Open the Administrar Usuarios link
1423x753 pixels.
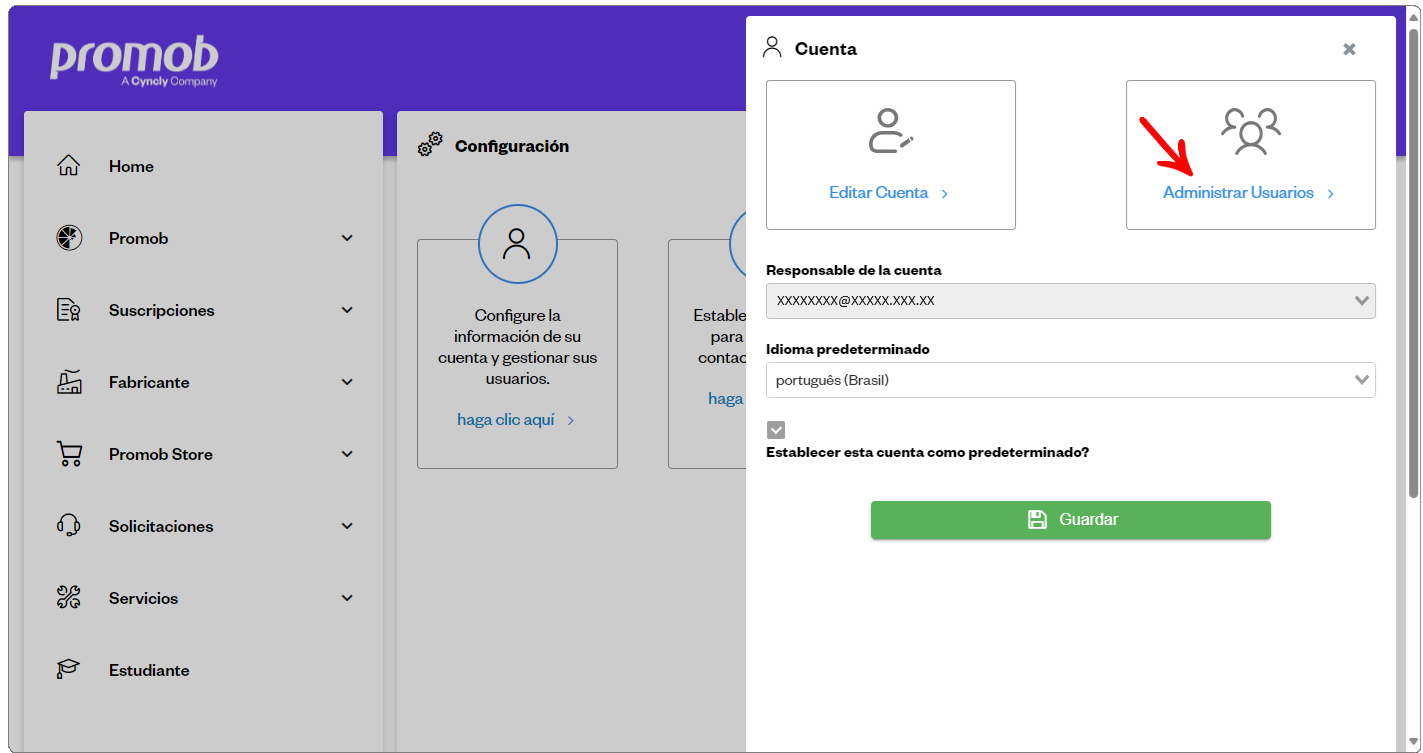(x=1249, y=193)
